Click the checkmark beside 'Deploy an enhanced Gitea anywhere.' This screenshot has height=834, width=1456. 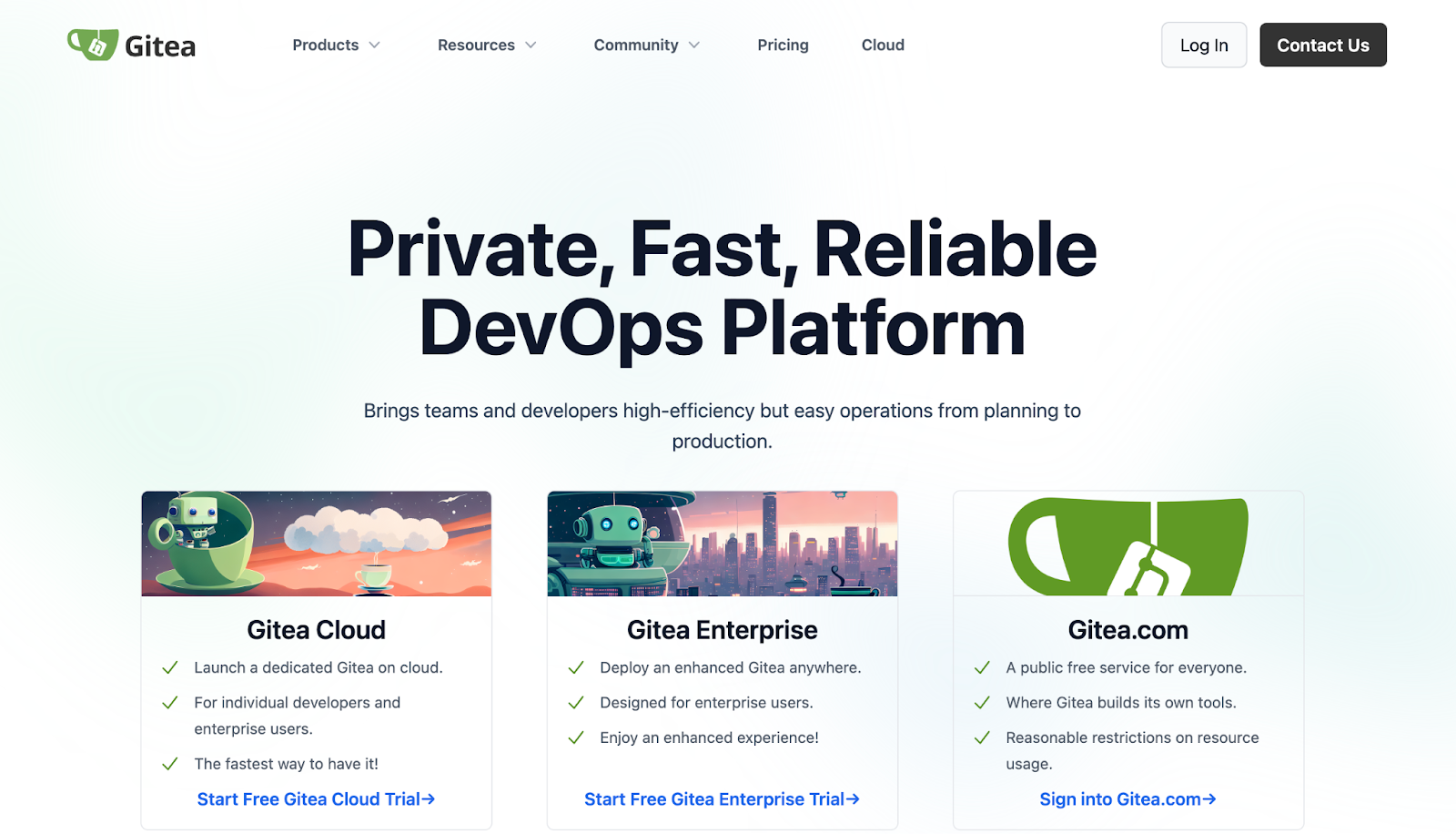pyautogui.click(x=575, y=666)
